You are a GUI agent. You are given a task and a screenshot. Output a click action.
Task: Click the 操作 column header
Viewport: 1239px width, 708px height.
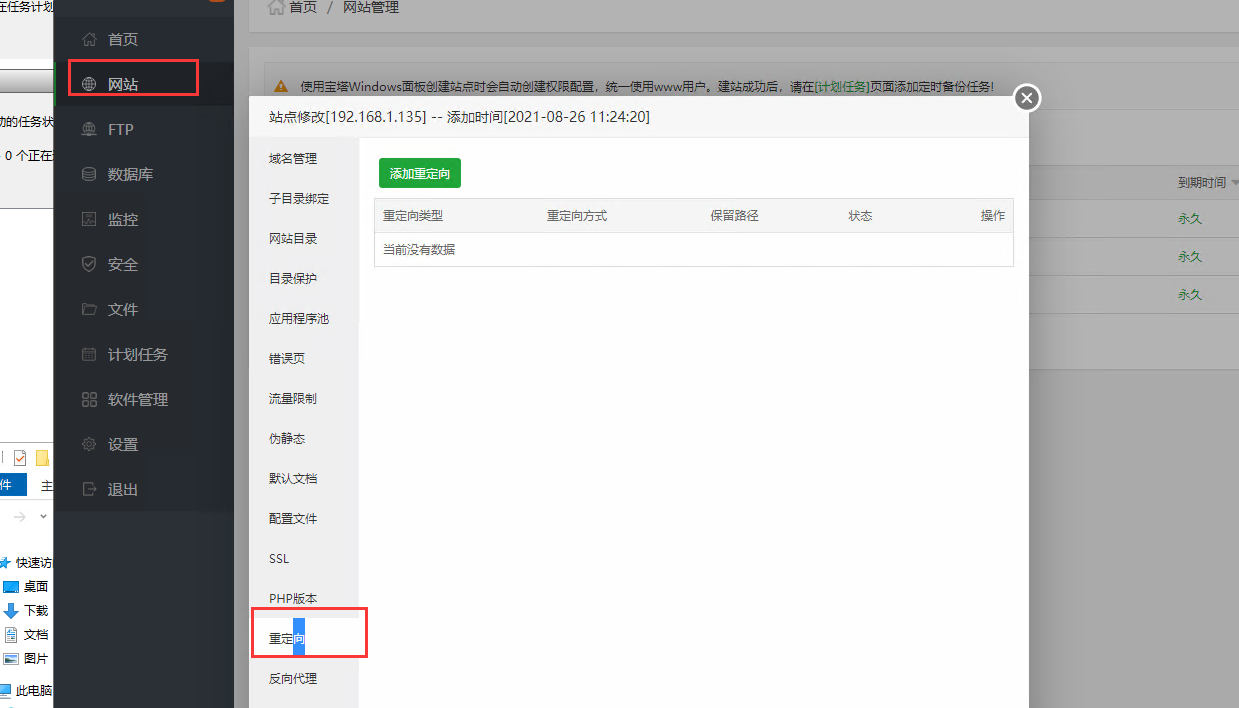pos(993,216)
